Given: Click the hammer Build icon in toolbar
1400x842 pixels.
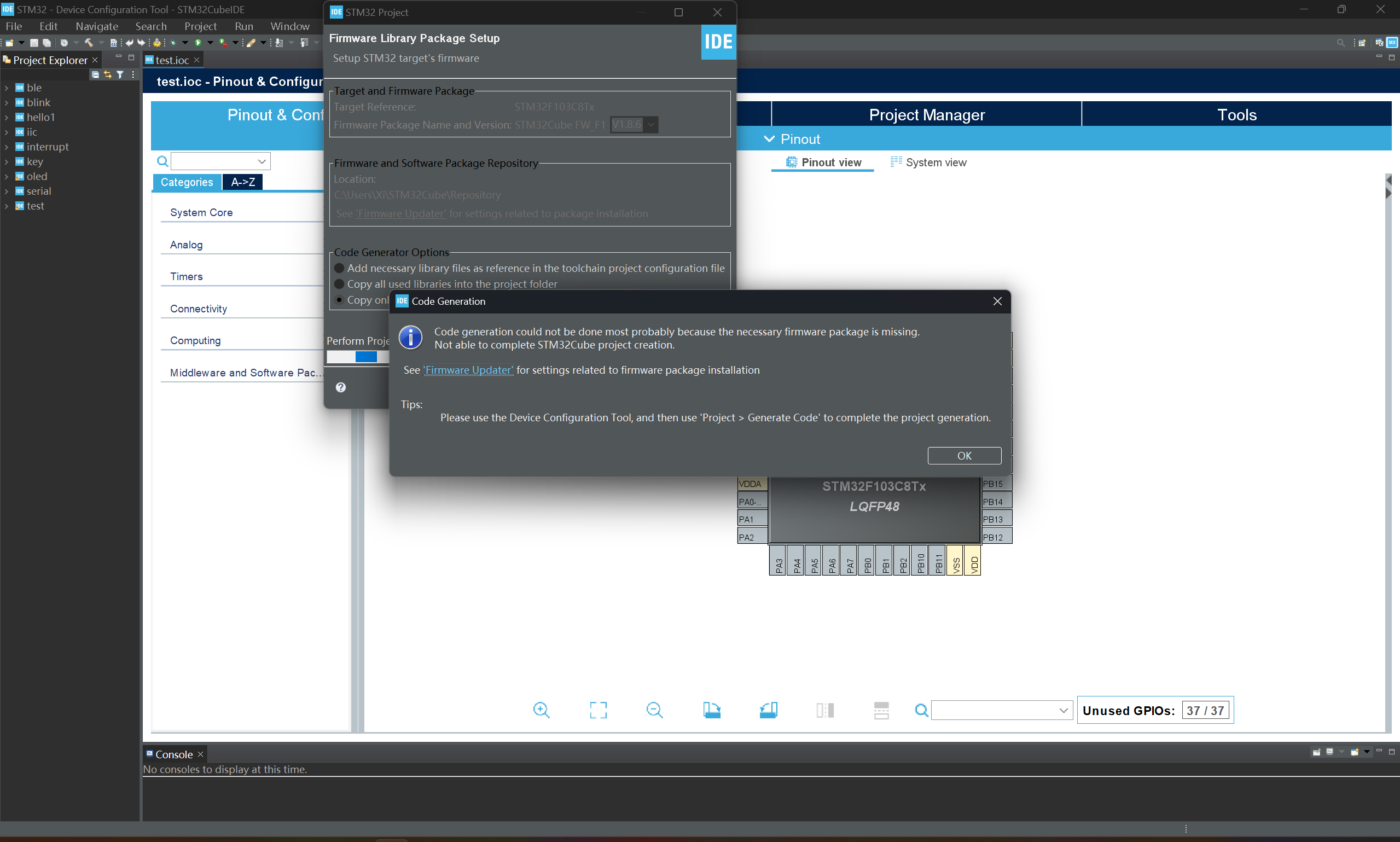Looking at the screenshot, I should click(89, 43).
